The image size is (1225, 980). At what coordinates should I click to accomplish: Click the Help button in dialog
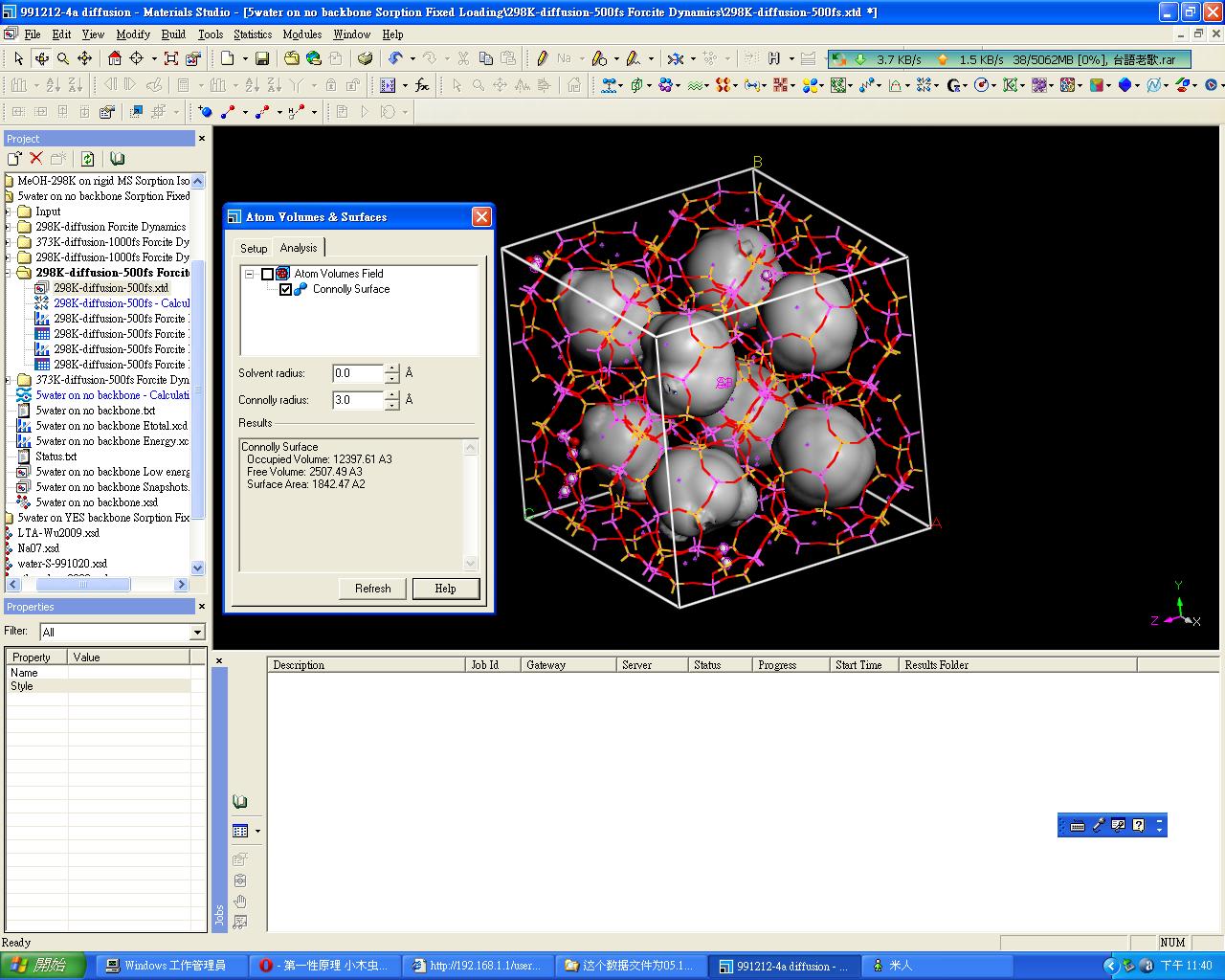pos(445,589)
